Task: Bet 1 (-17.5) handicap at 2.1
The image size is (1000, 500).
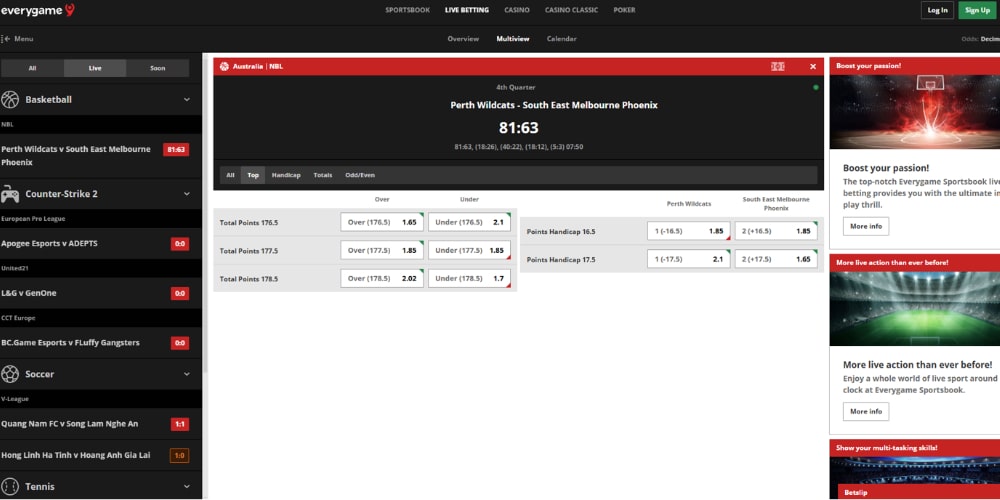Action: [689, 259]
